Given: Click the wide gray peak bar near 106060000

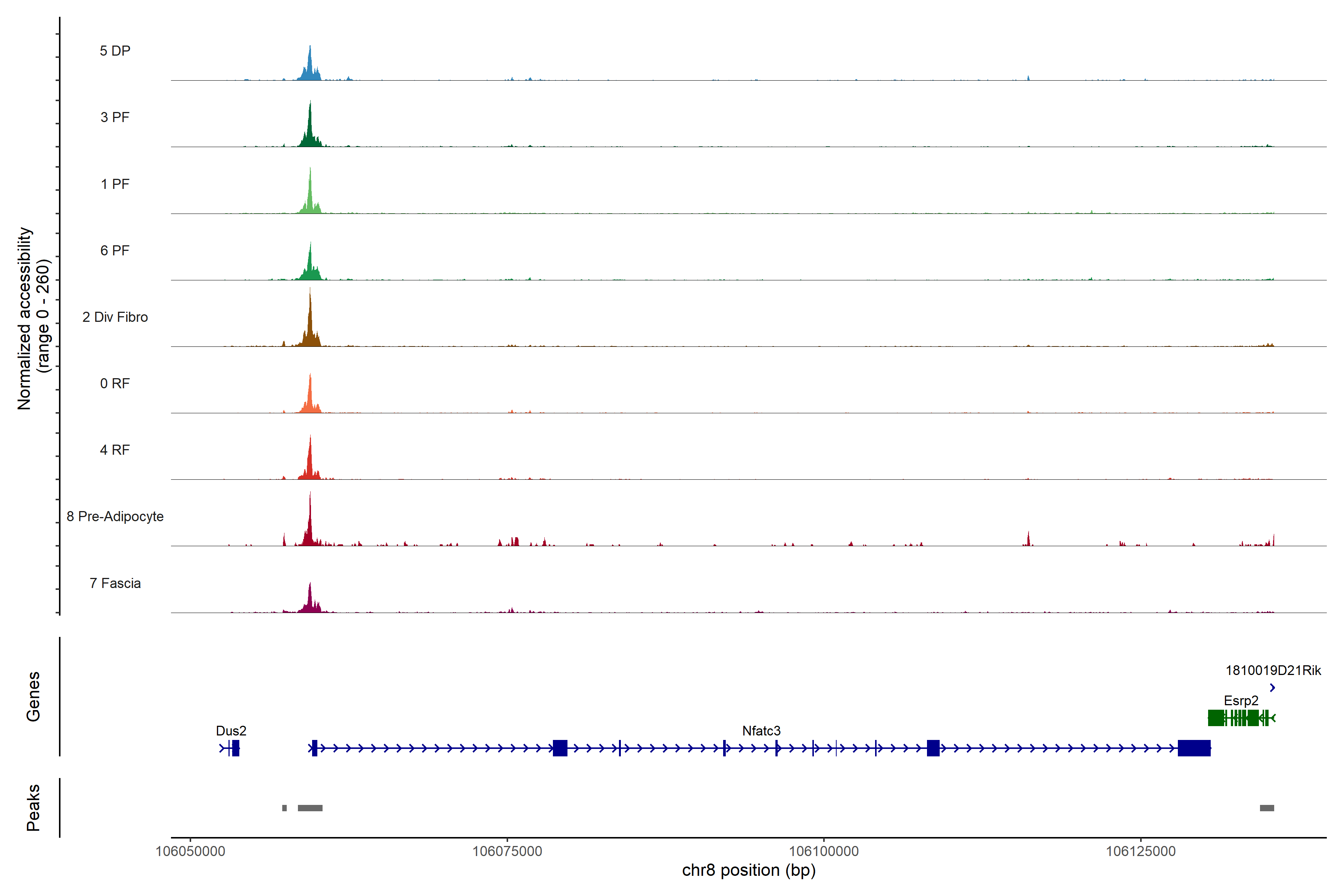Looking at the screenshot, I should pyautogui.click(x=310, y=808).
